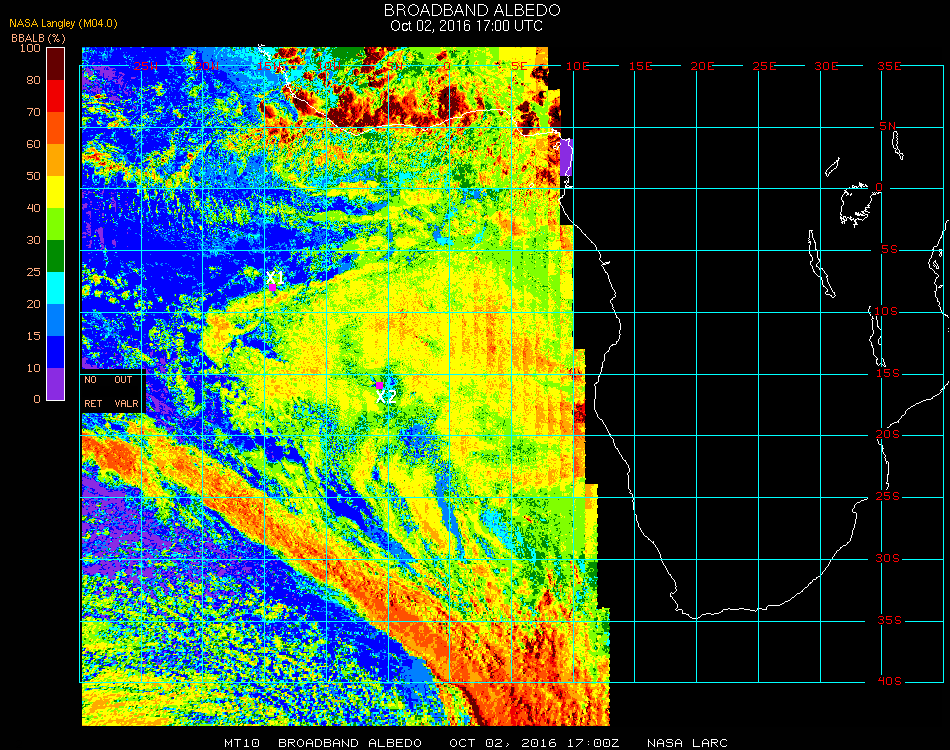Click the '25E' longitude label
Image resolution: width=950 pixels, height=750 pixels.
pyautogui.click(x=764, y=66)
